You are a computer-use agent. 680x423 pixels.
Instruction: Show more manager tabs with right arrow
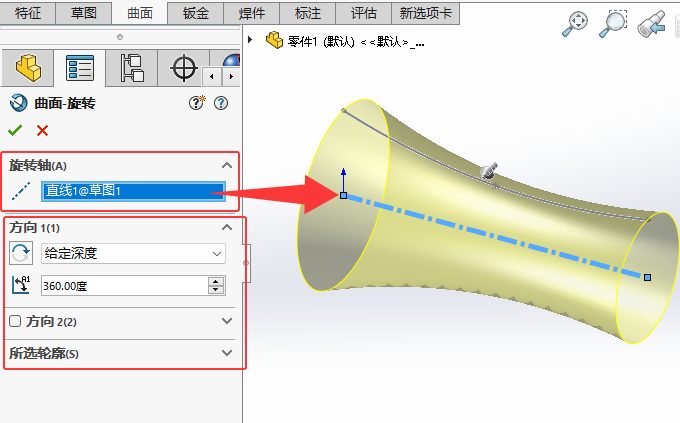click(x=231, y=77)
